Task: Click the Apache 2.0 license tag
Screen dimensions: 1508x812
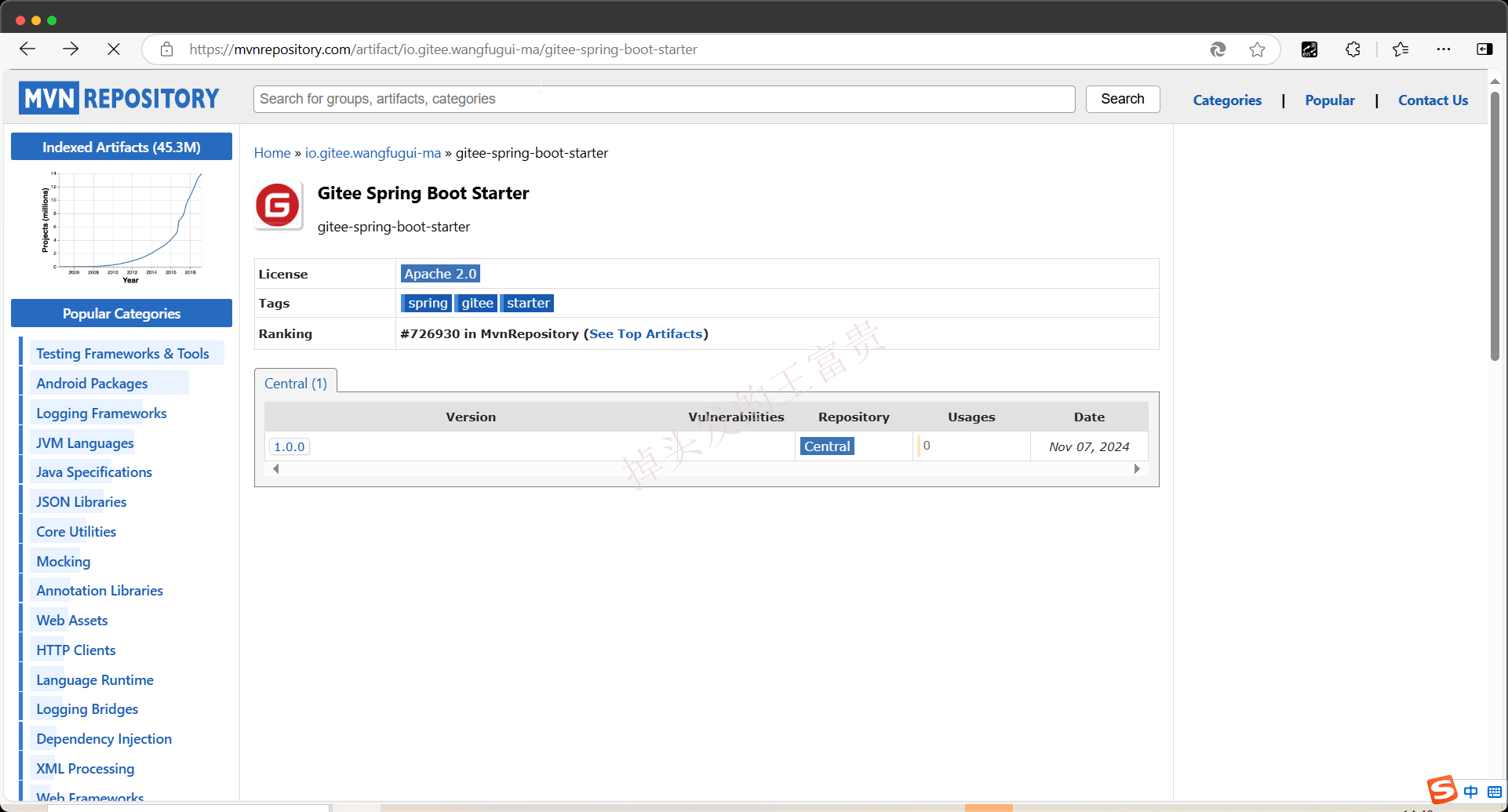Action: 440,274
